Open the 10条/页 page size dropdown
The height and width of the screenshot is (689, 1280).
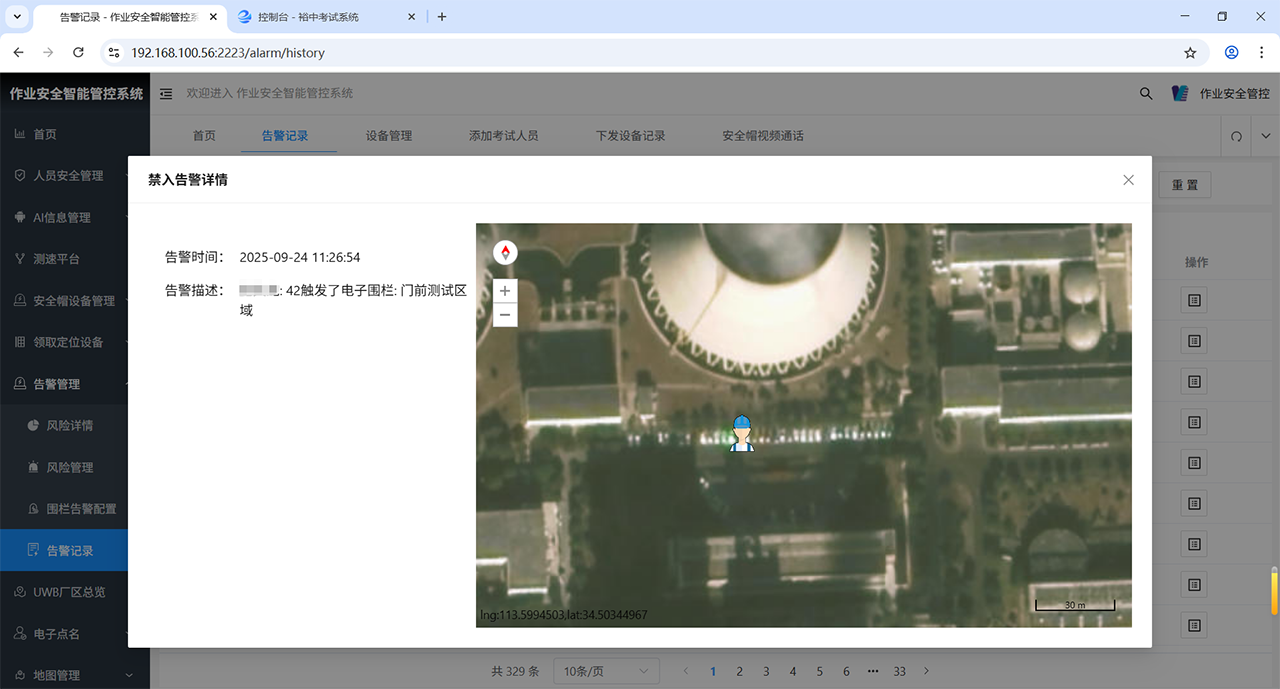[606, 671]
